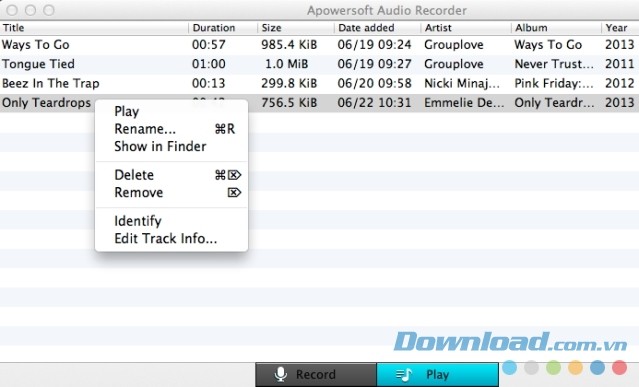
Task: Click Grouplove artist in Ways To Go row
Action: point(454,44)
